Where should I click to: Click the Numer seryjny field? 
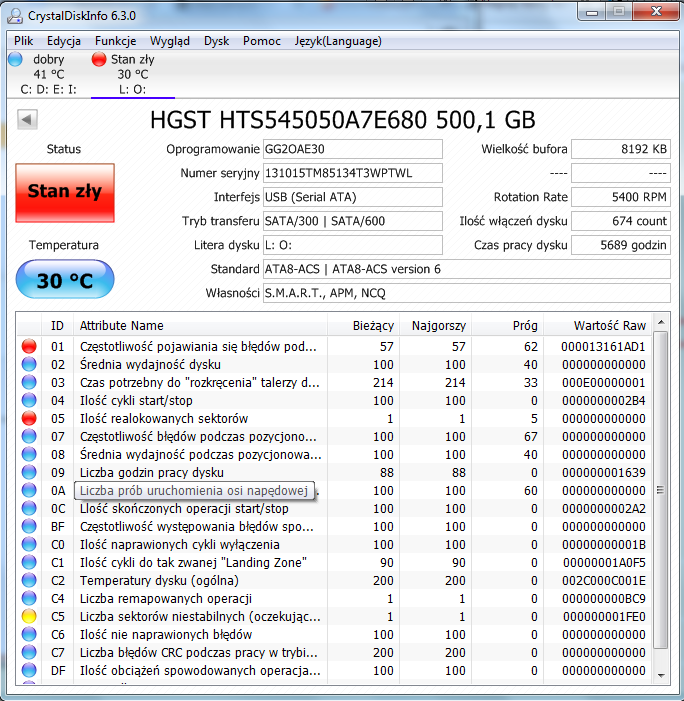pos(353,173)
